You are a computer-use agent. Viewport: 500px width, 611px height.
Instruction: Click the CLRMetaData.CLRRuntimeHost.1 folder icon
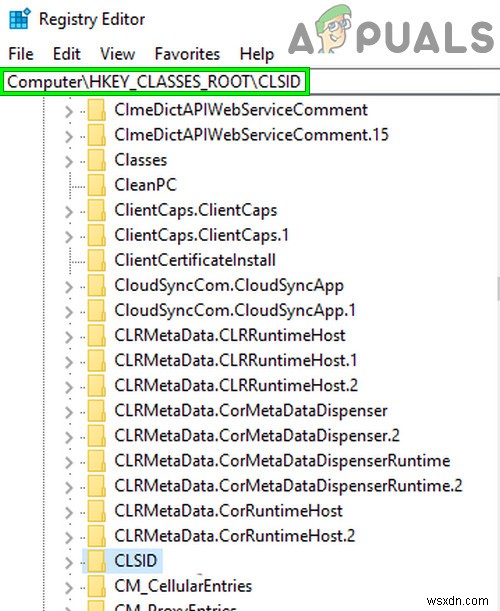tap(96, 361)
